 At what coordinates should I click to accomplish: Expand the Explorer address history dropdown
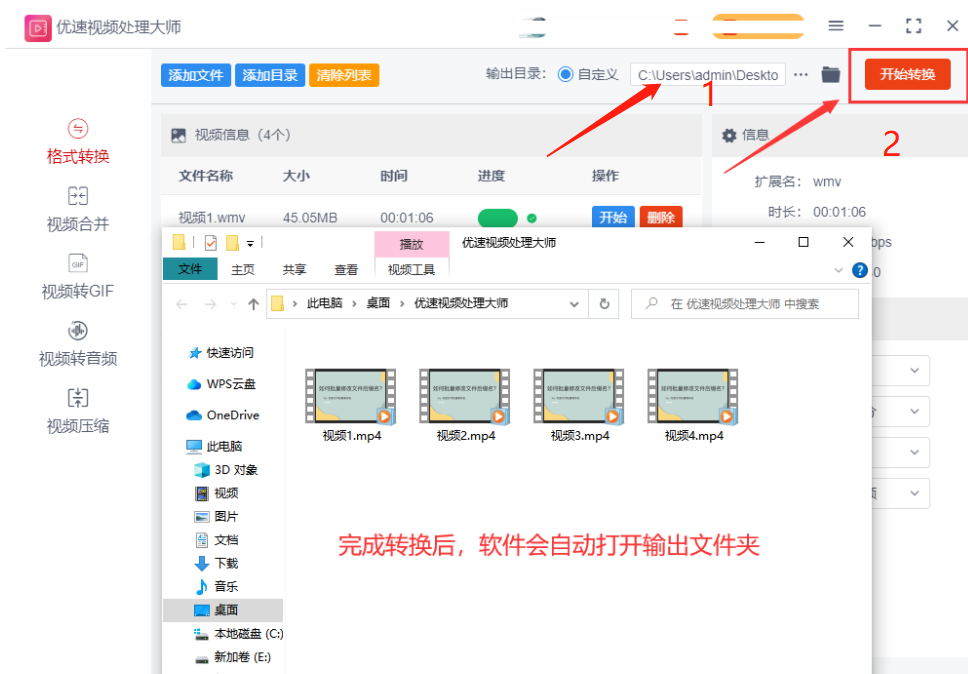(574, 304)
